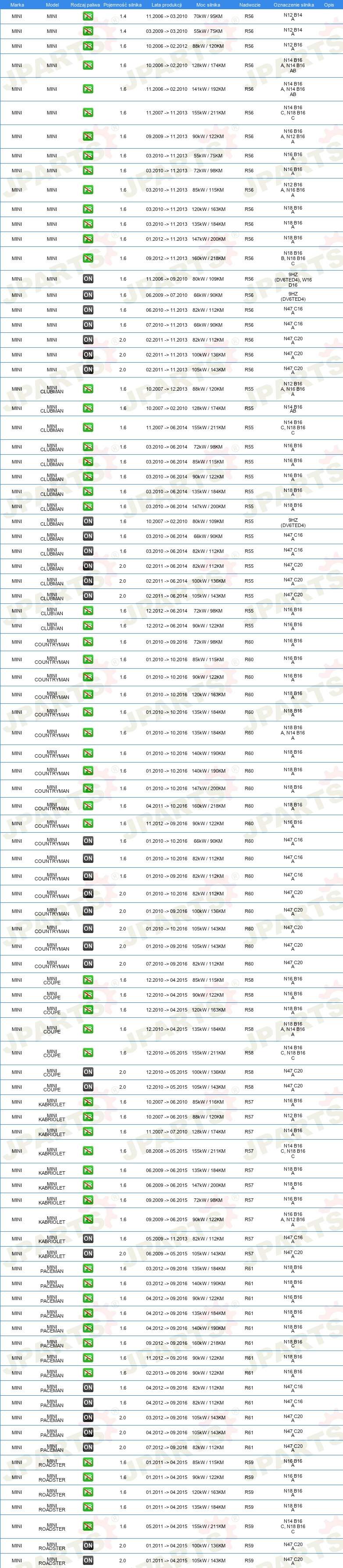
Task: Click the ON icon for R56 2.0 105kW / 143KM
Action: click(88, 370)
